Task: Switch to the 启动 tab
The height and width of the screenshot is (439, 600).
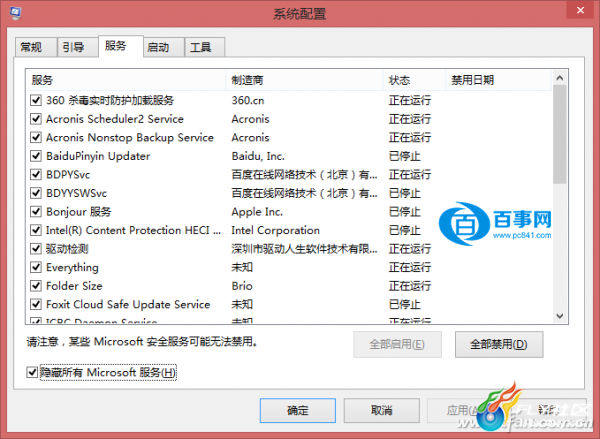Action: 163,47
